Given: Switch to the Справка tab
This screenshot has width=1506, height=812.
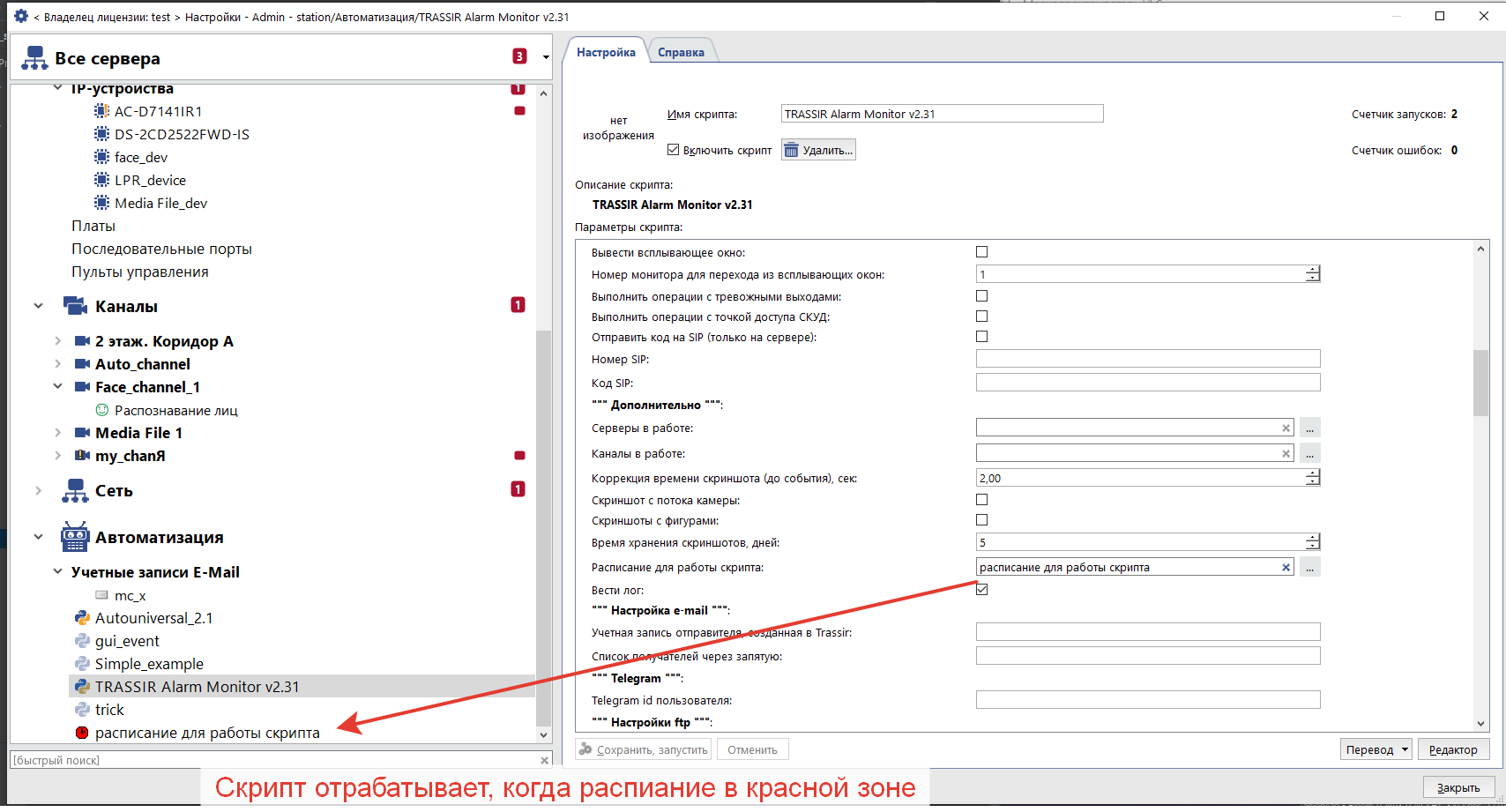Looking at the screenshot, I should pos(681,52).
